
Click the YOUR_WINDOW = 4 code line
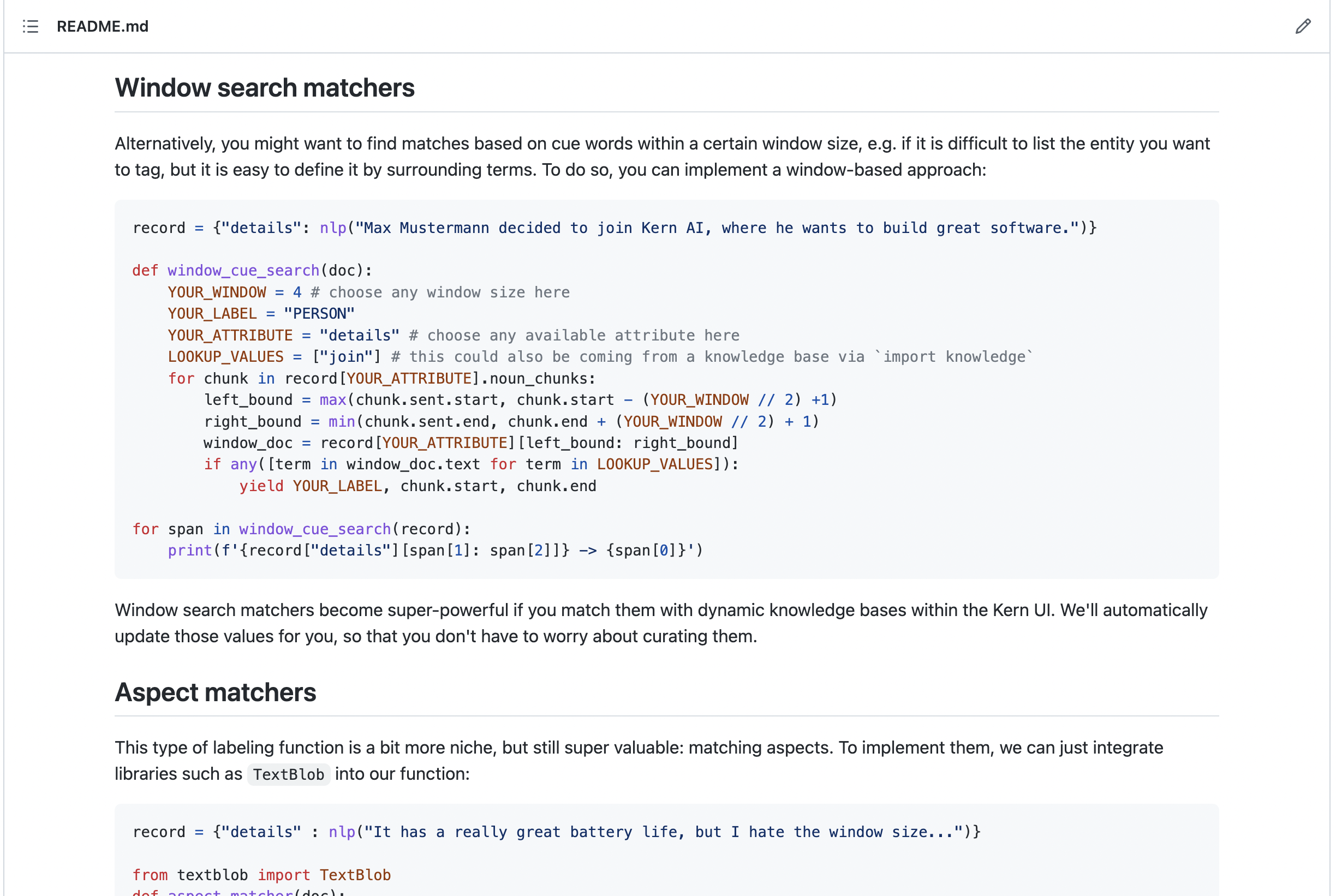coord(368,292)
